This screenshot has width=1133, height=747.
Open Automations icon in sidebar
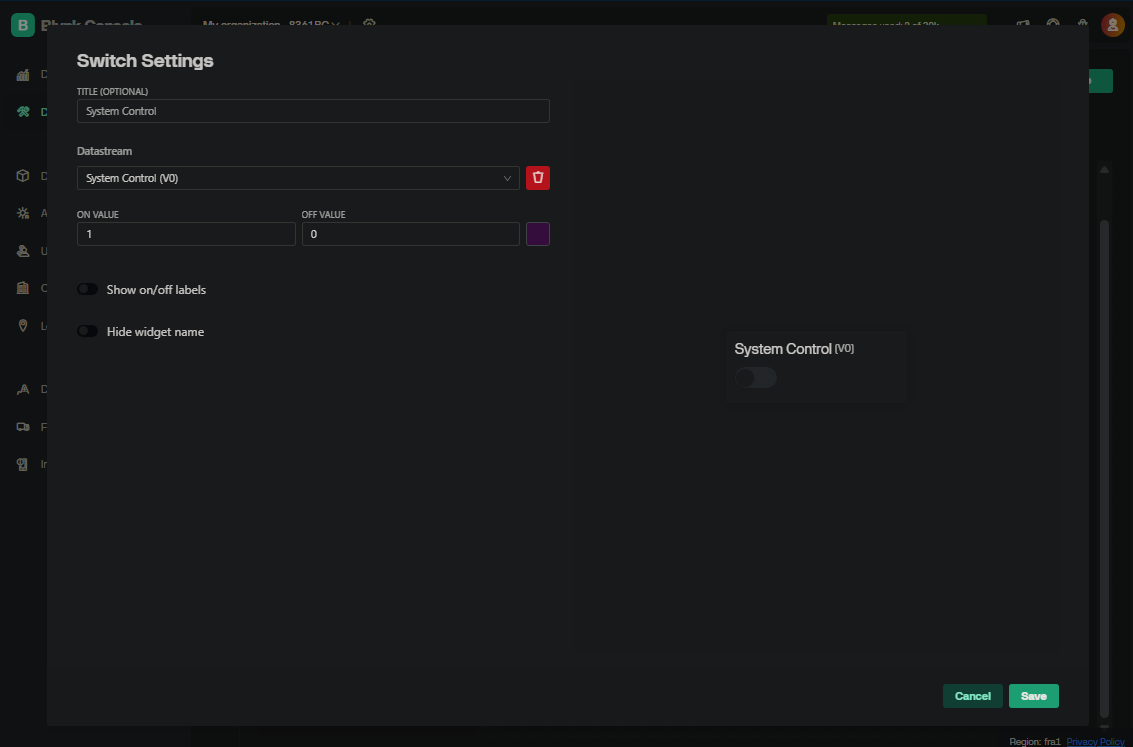coord(23,213)
